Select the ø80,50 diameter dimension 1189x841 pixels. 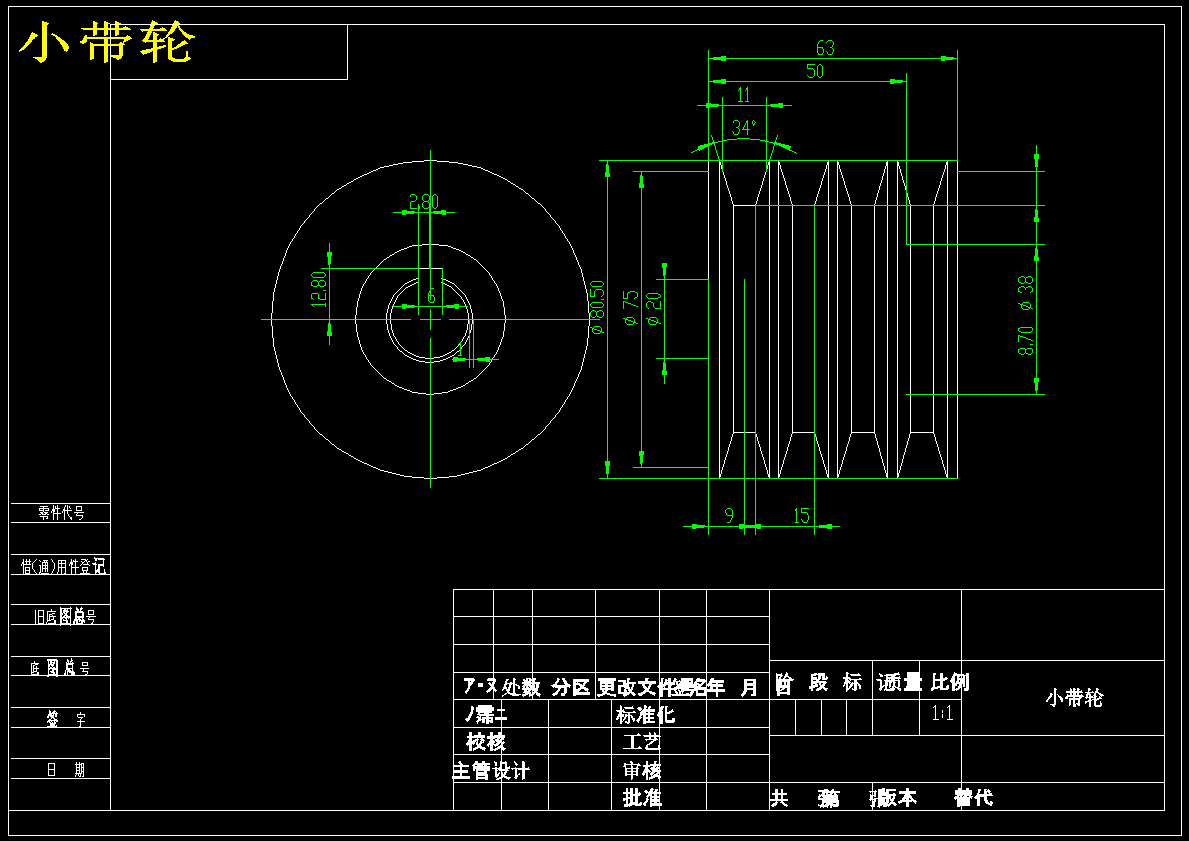pyautogui.click(x=598, y=307)
